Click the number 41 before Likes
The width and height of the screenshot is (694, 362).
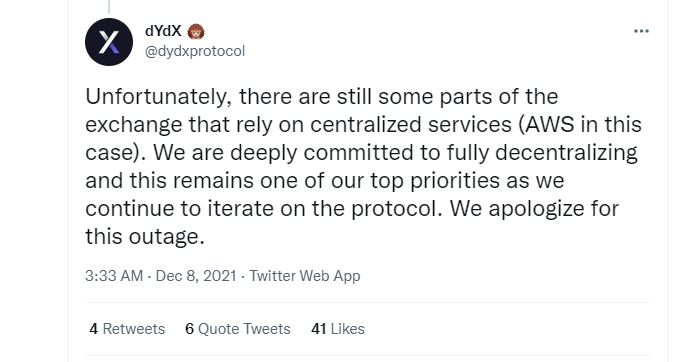coord(319,329)
